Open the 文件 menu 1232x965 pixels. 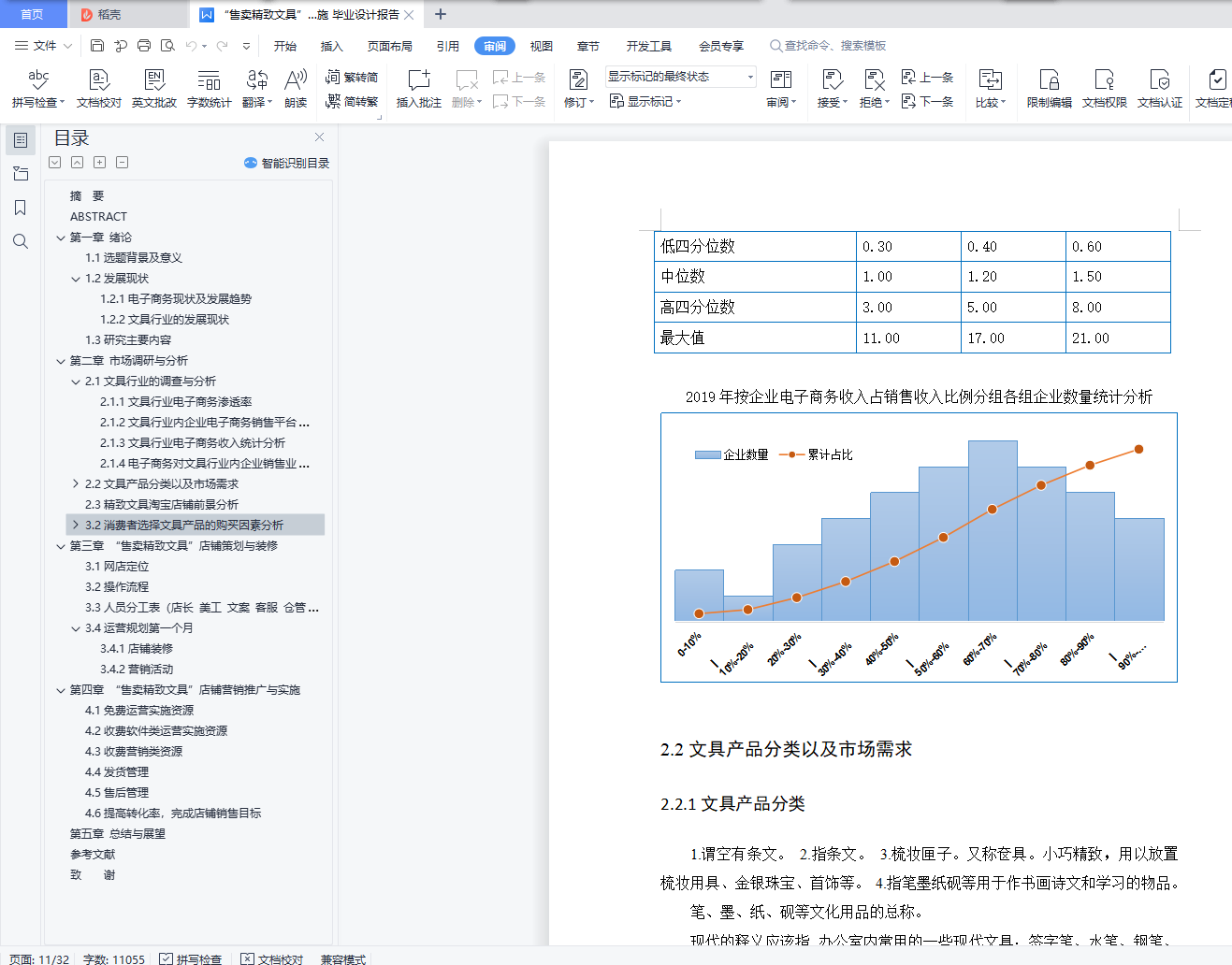pyautogui.click(x=43, y=46)
